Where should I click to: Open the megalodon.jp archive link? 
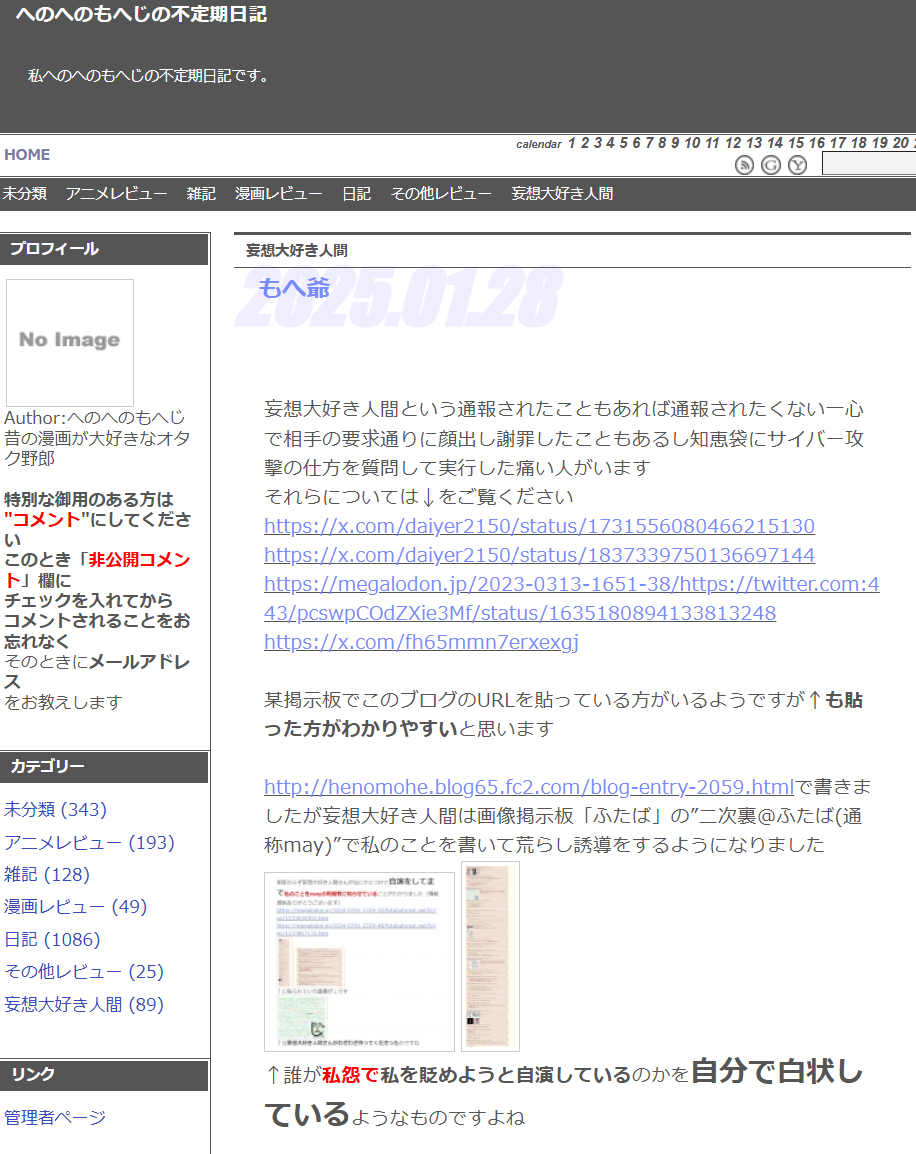click(571, 598)
